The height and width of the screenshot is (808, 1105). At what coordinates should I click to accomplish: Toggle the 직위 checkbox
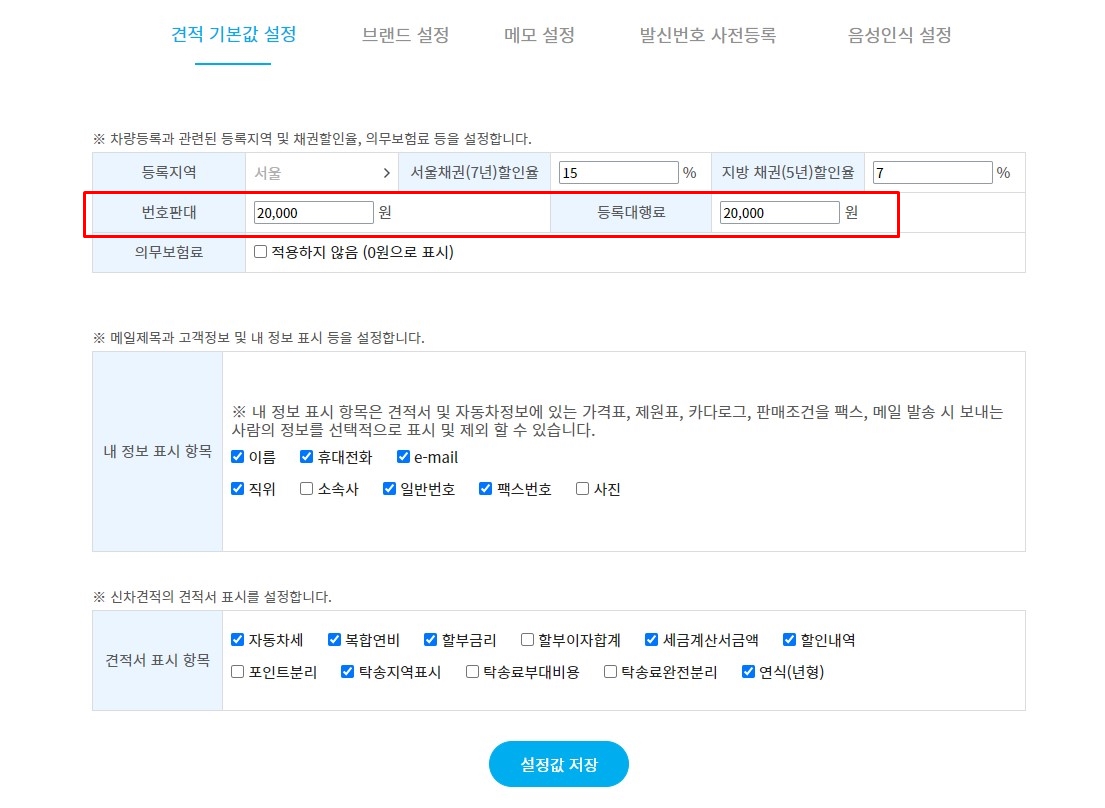pyautogui.click(x=237, y=488)
